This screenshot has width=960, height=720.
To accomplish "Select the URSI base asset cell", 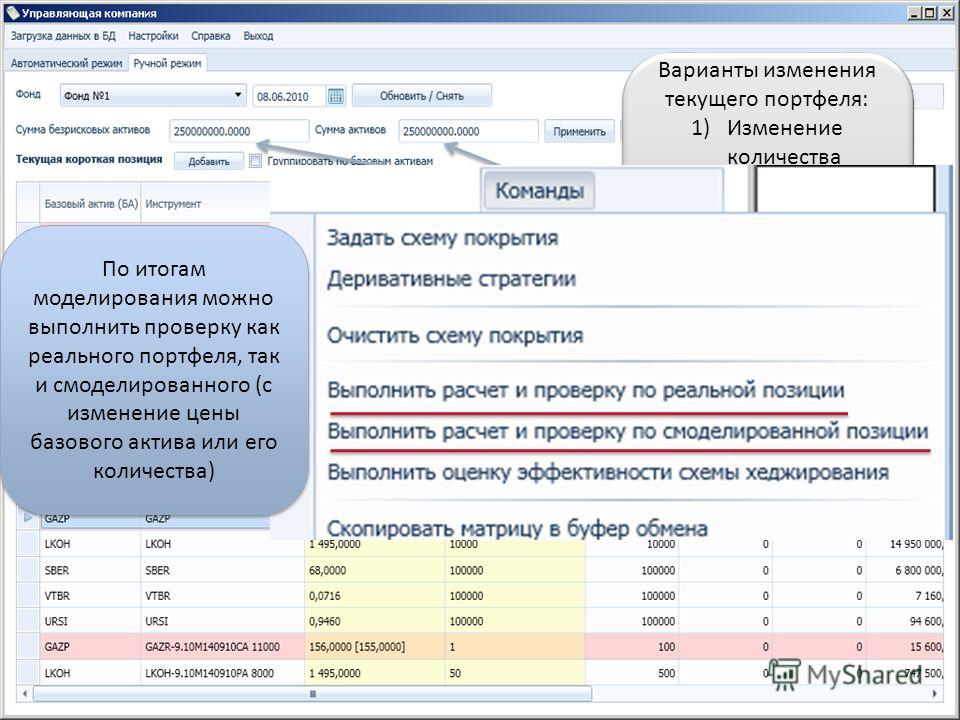I will [x=91, y=621].
